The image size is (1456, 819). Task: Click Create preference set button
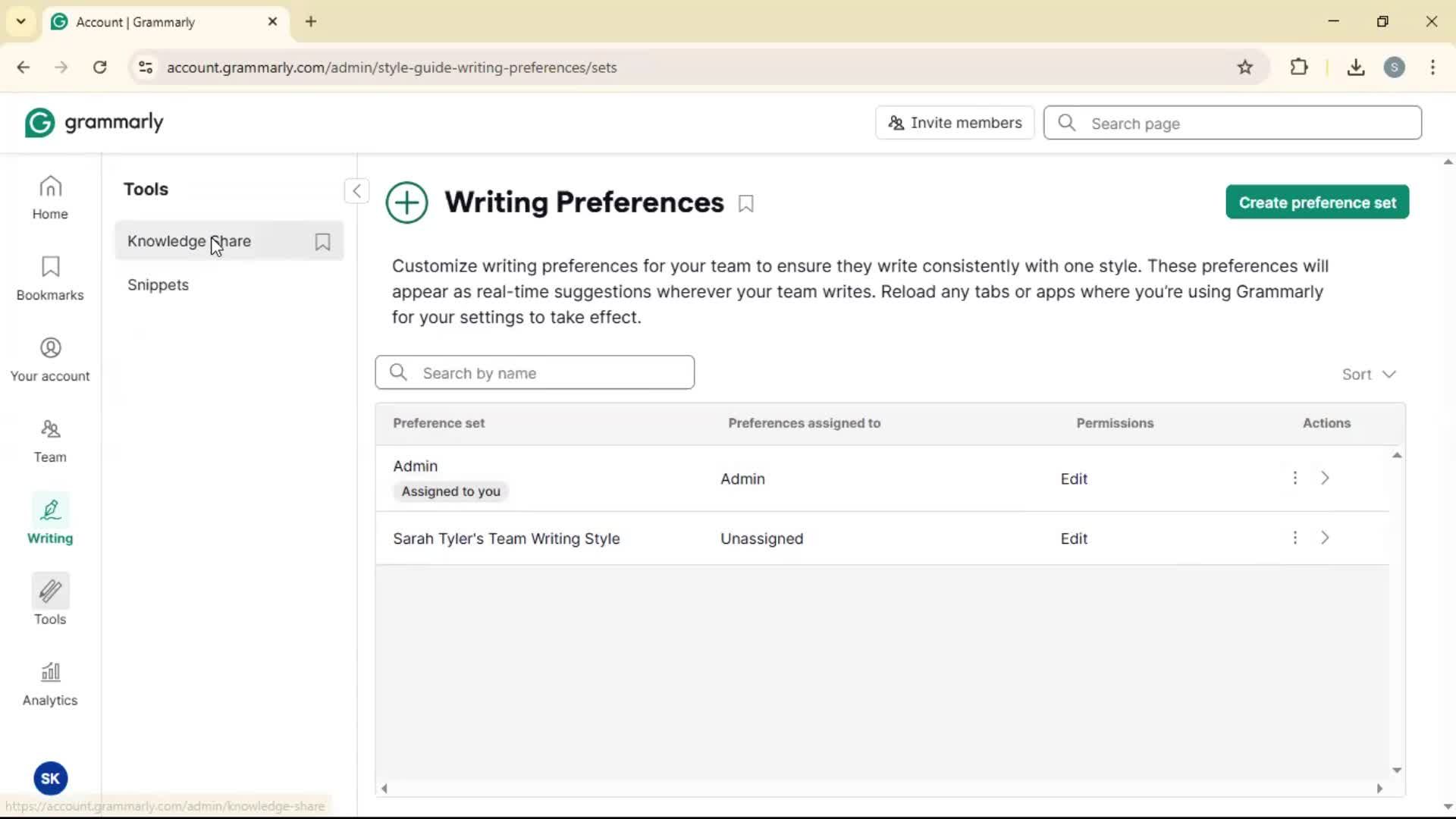[1316, 202]
